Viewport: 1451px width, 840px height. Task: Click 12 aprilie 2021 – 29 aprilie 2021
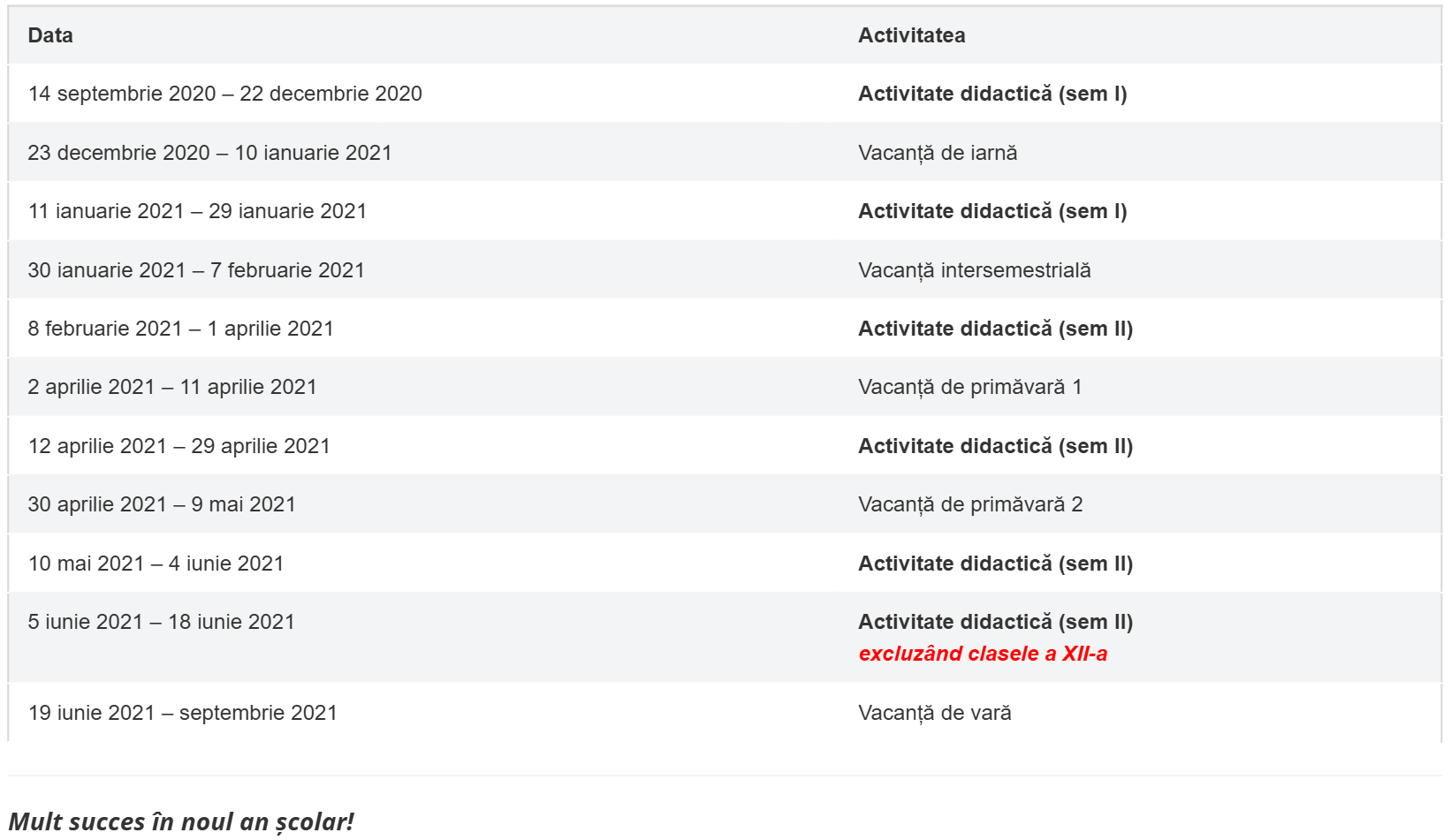179,446
